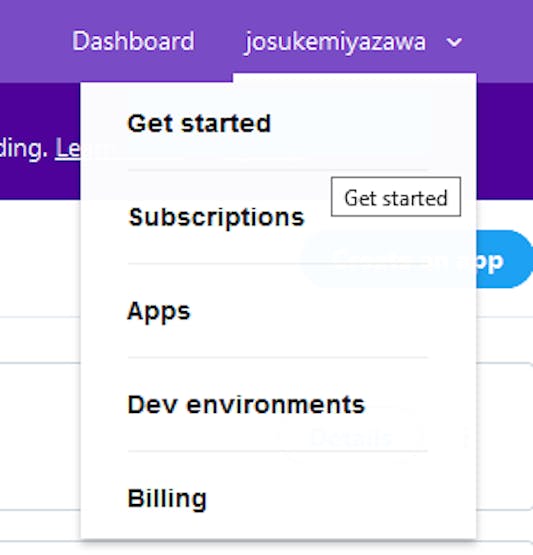Choose Billing at the bottom of the menu
The height and width of the screenshot is (555, 533).
coord(167,498)
